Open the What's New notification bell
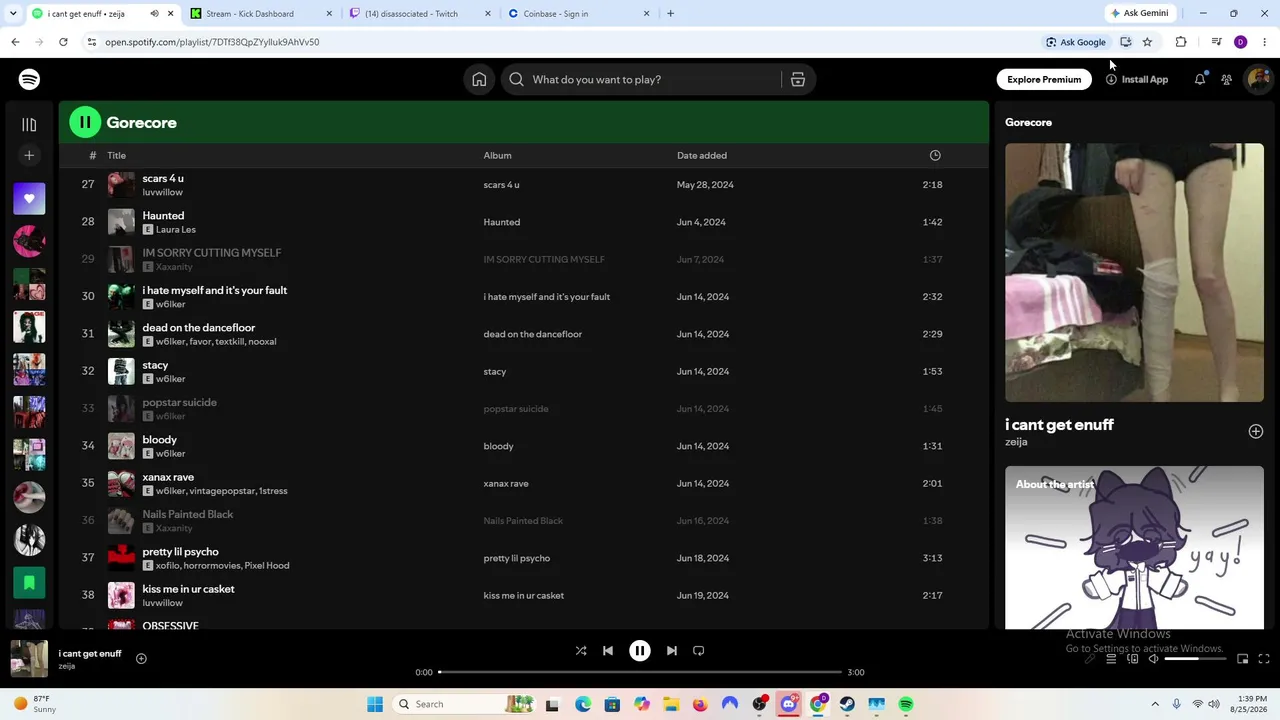The height and width of the screenshot is (720, 1280). pos(1200,80)
